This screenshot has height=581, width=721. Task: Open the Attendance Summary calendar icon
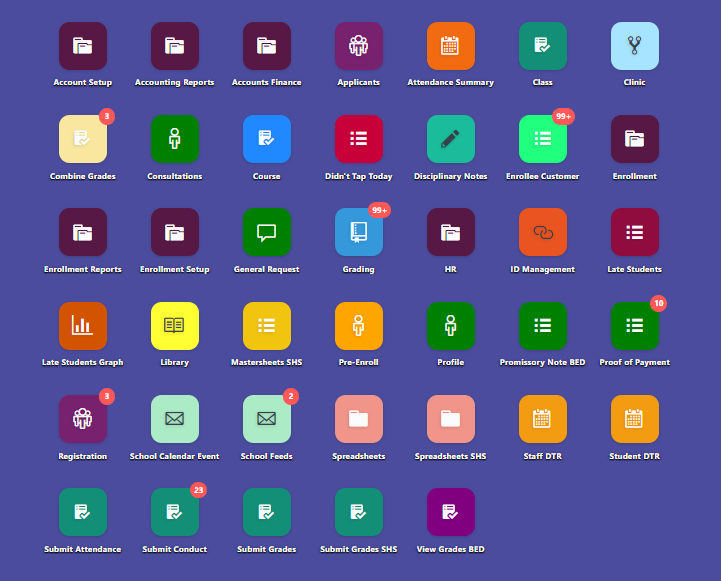tap(451, 46)
